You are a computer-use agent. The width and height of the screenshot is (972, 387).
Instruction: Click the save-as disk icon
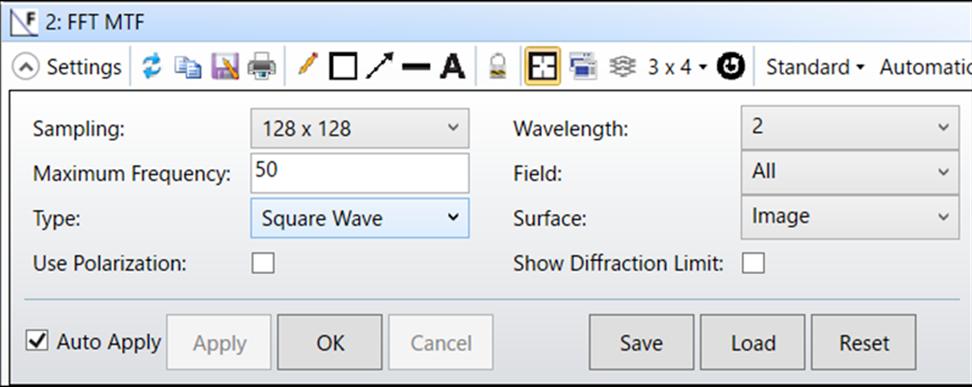225,66
